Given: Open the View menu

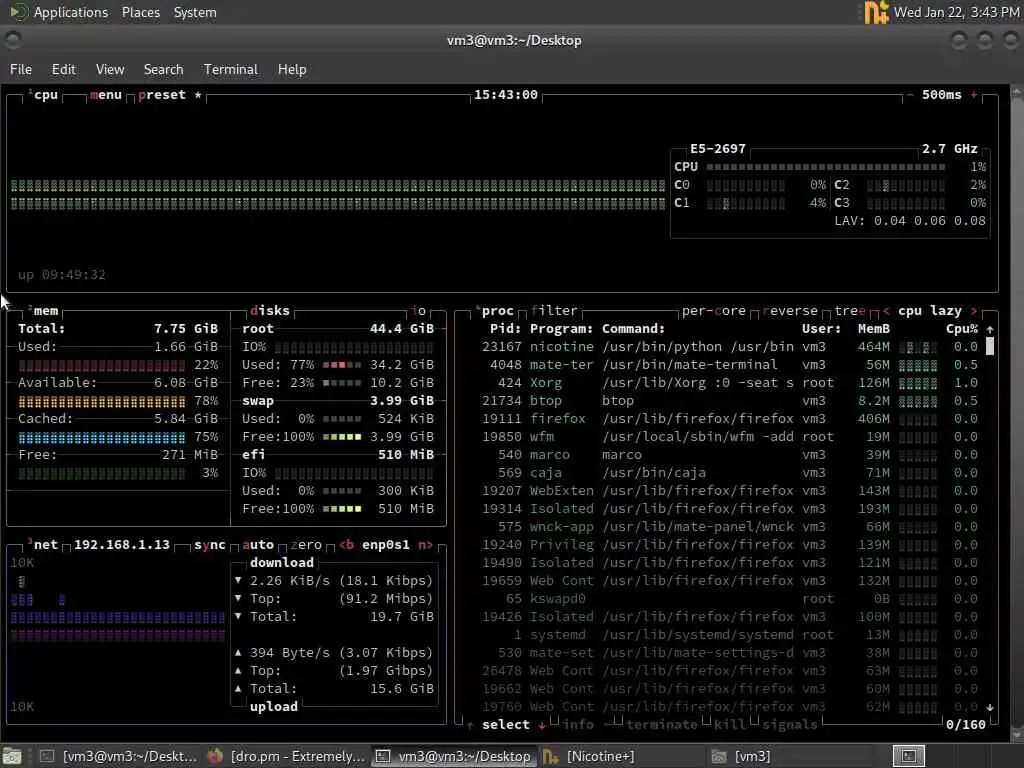Looking at the screenshot, I should pos(110,69).
